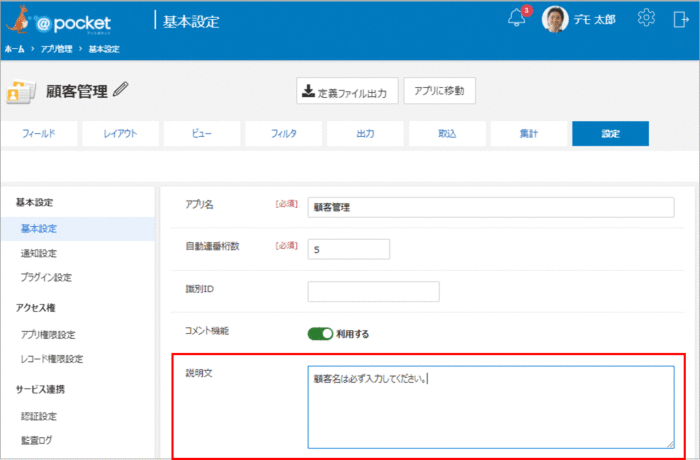Click the 顧客管理 app icon
This screenshot has width=700, height=460.
pos(21,92)
